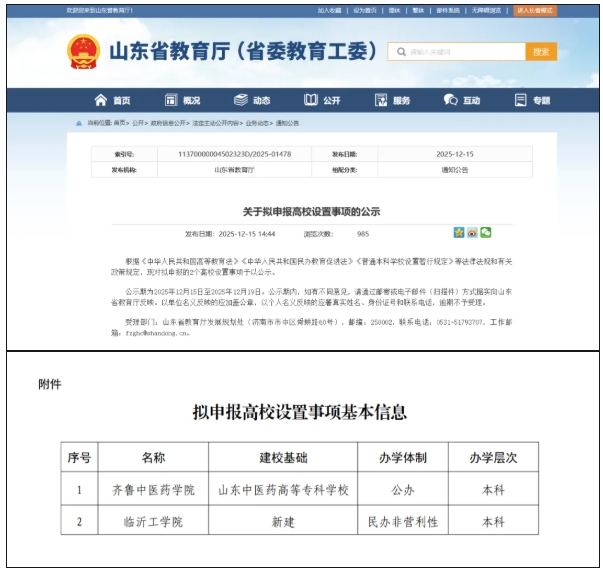
Task: Click the 首页 breadcrumb link
Action: pyautogui.click(x=120, y=123)
